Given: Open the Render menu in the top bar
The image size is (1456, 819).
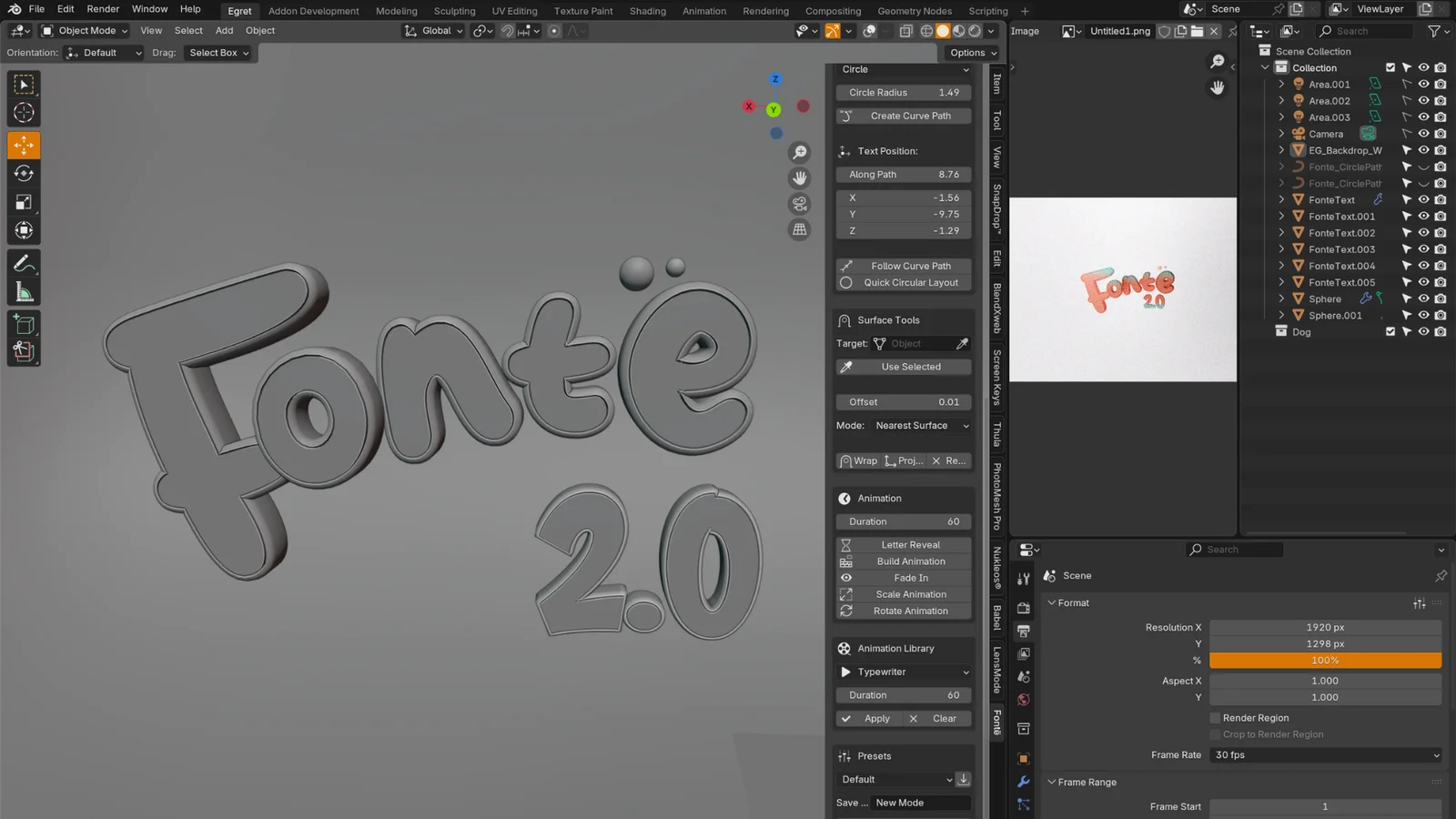Looking at the screenshot, I should (x=102, y=9).
